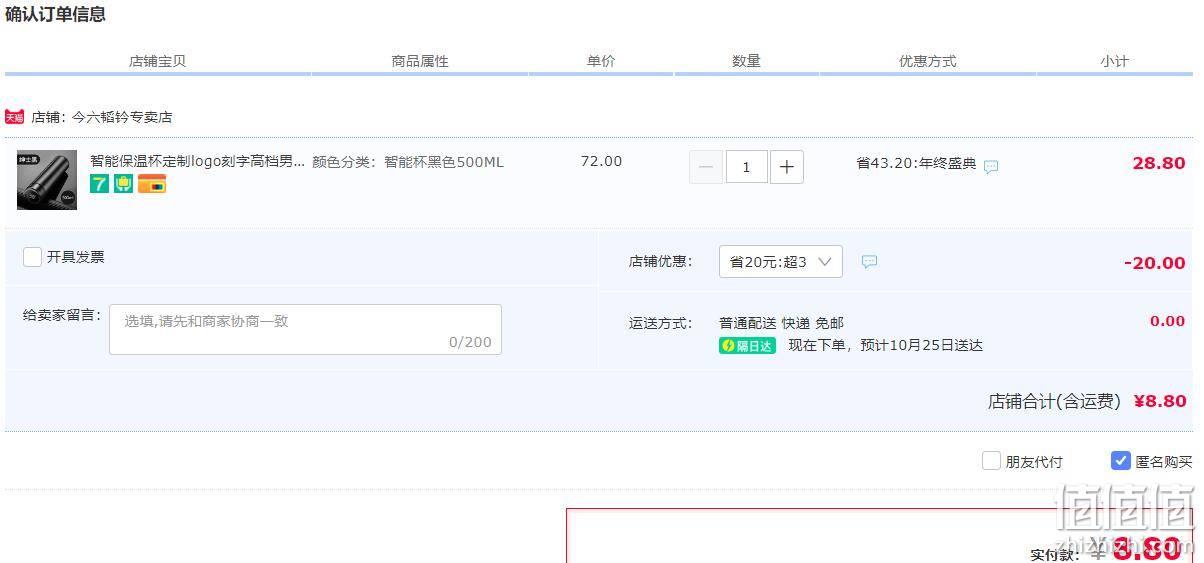Click the 数量 column header

pos(746,61)
